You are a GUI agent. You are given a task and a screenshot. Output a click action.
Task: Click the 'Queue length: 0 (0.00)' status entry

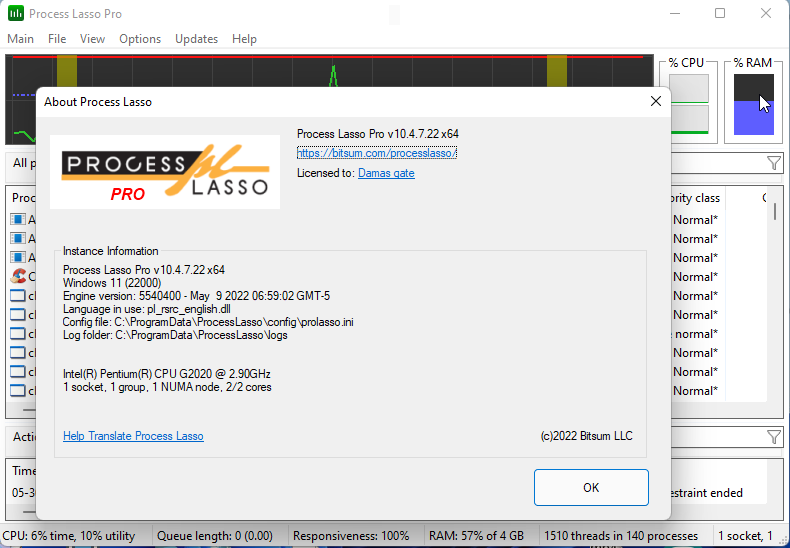pyautogui.click(x=215, y=535)
